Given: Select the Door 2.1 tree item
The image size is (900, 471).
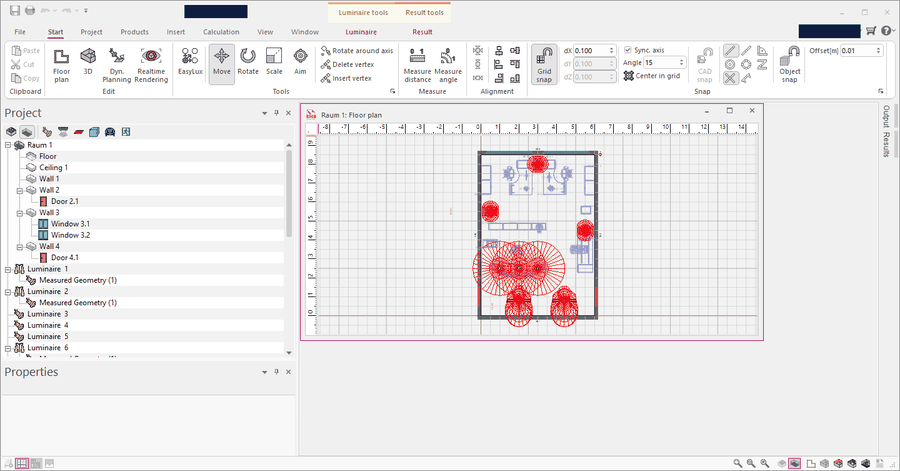Looking at the screenshot, I should pos(64,201).
